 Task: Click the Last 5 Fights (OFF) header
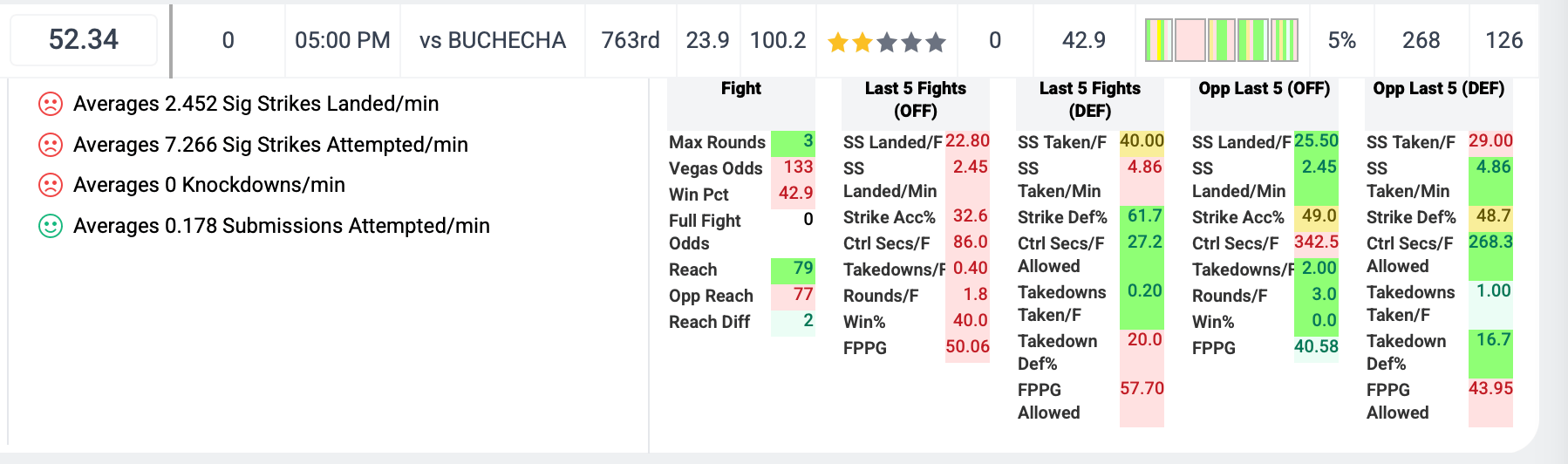(916, 99)
